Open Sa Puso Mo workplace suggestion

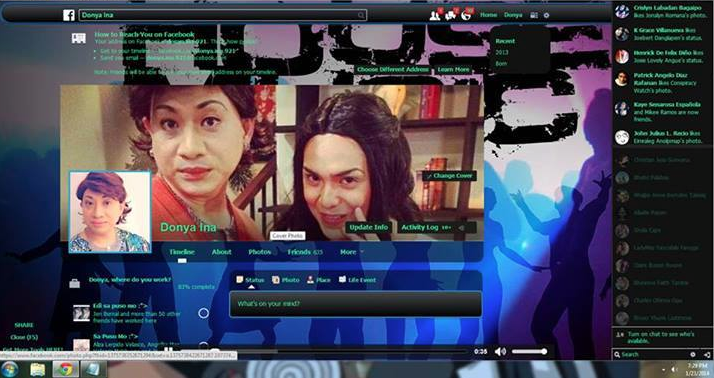coord(115,336)
